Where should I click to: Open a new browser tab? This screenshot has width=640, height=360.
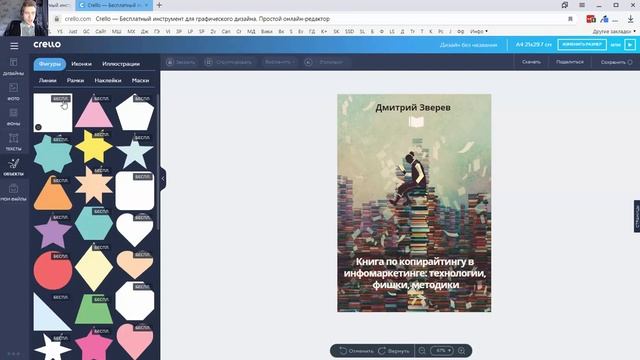(160, 5)
